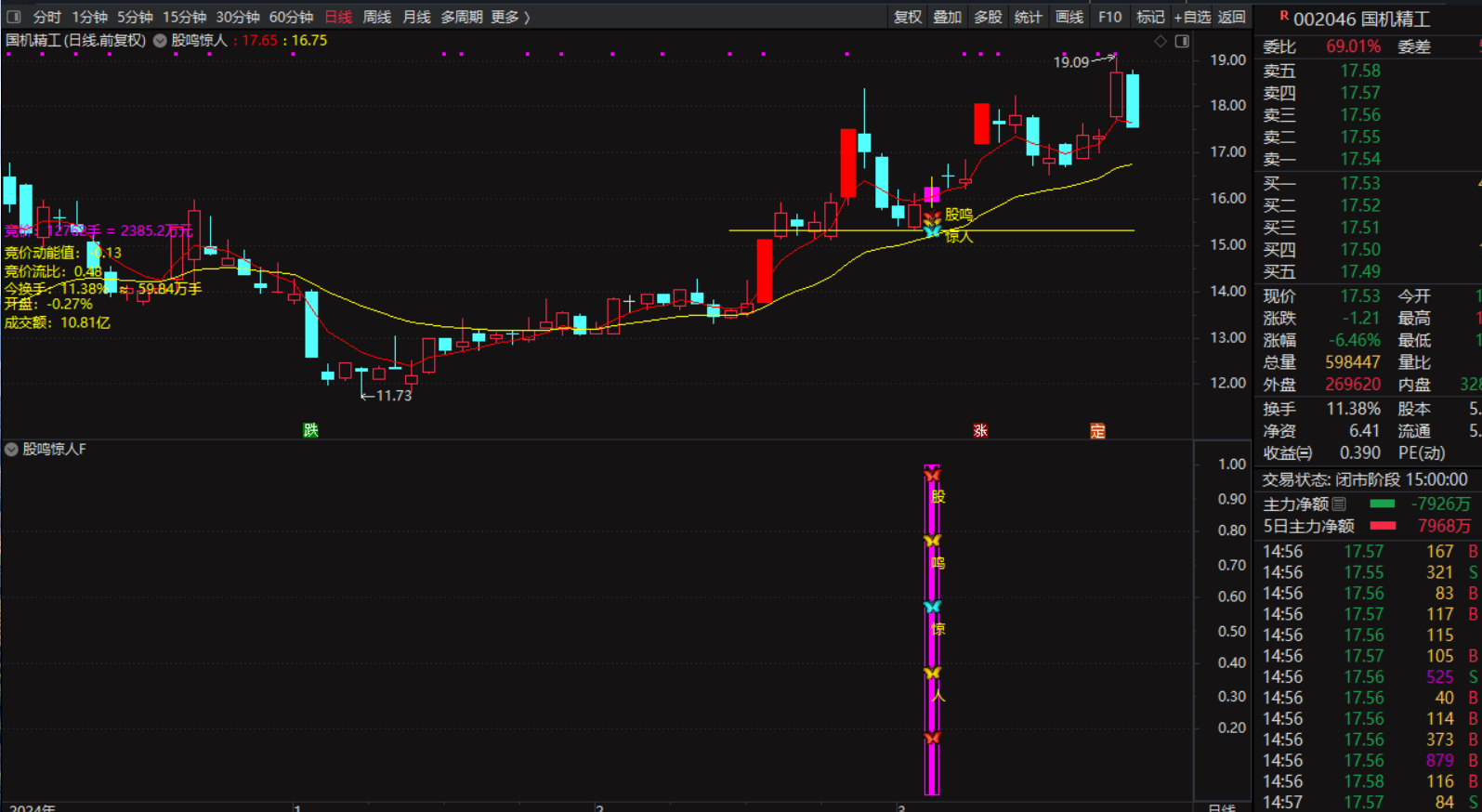
Task: Click the 主力净额 detail list icon
Action: pos(1339,504)
